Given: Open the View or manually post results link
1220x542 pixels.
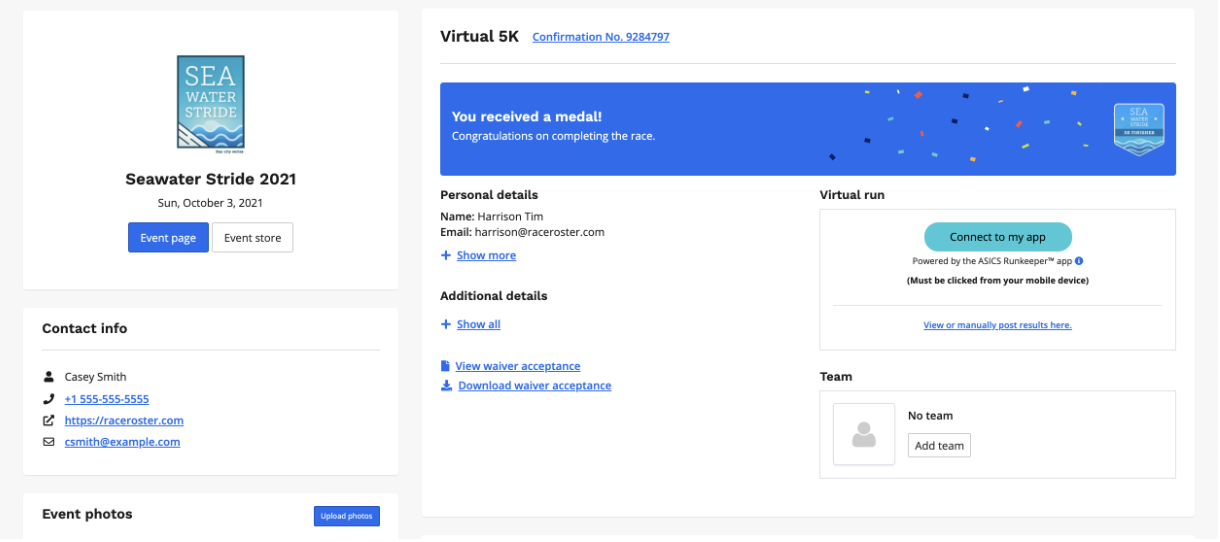Looking at the screenshot, I should pos(997,325).
